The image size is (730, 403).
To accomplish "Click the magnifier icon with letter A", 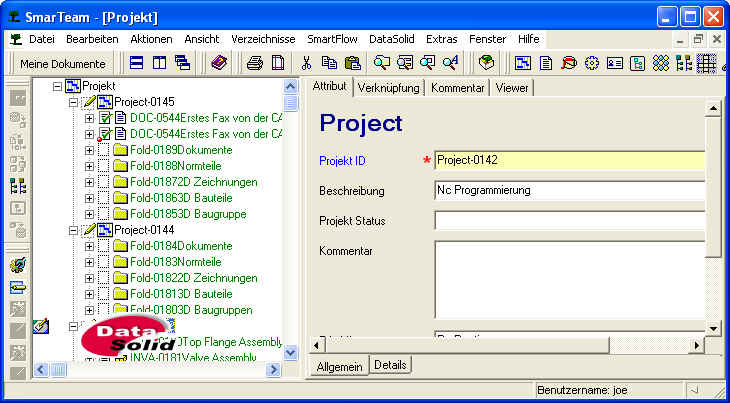I will (450, 63).
